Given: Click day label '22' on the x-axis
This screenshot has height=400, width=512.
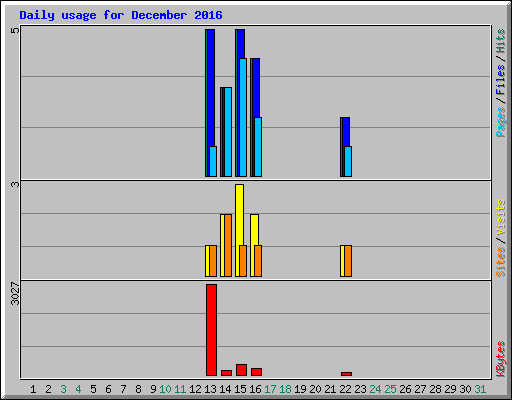Looking at the screenshot, I should click(345, 389).
